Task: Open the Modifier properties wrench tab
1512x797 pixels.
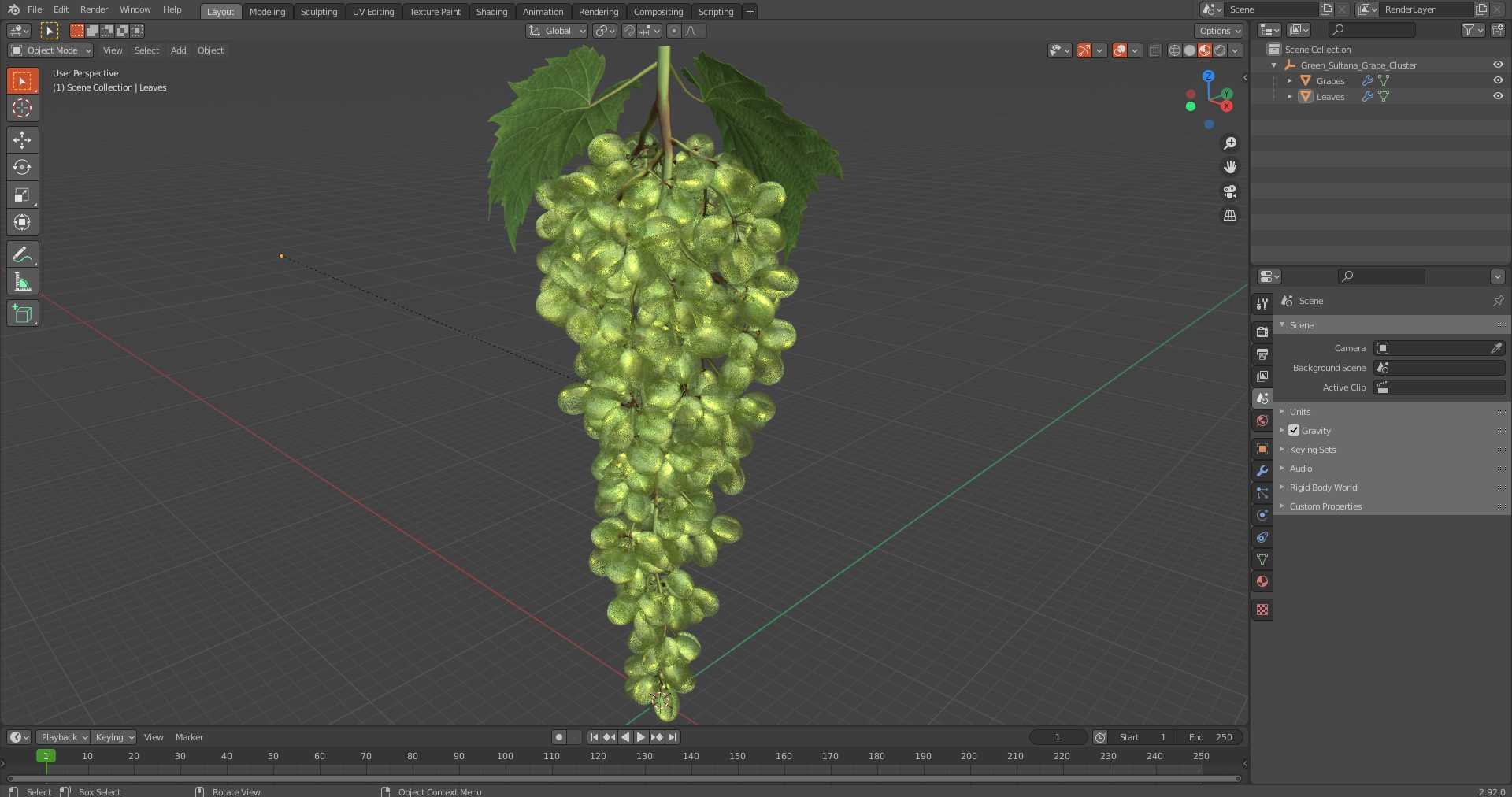Action: tap(1262, 471)
